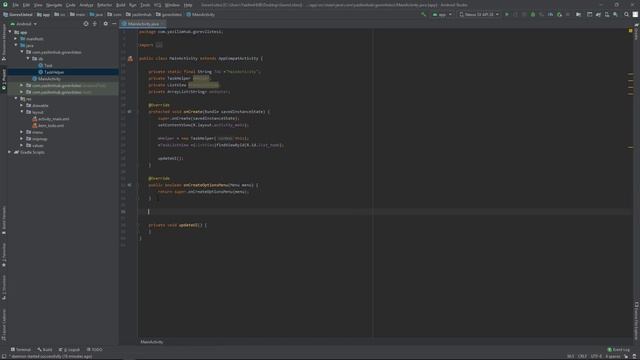
Task: Open the VCS menu
Action: click(x=158, y=5)
